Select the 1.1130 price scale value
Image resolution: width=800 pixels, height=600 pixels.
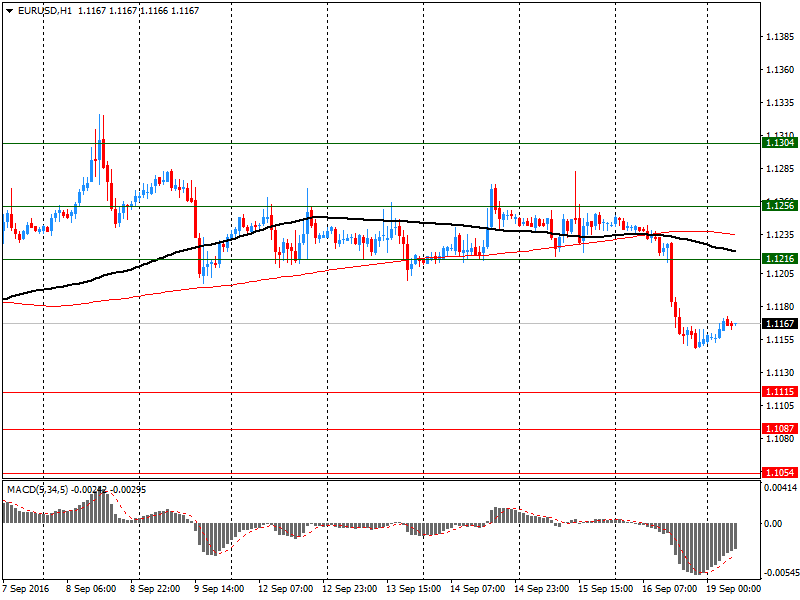(780, 373)
